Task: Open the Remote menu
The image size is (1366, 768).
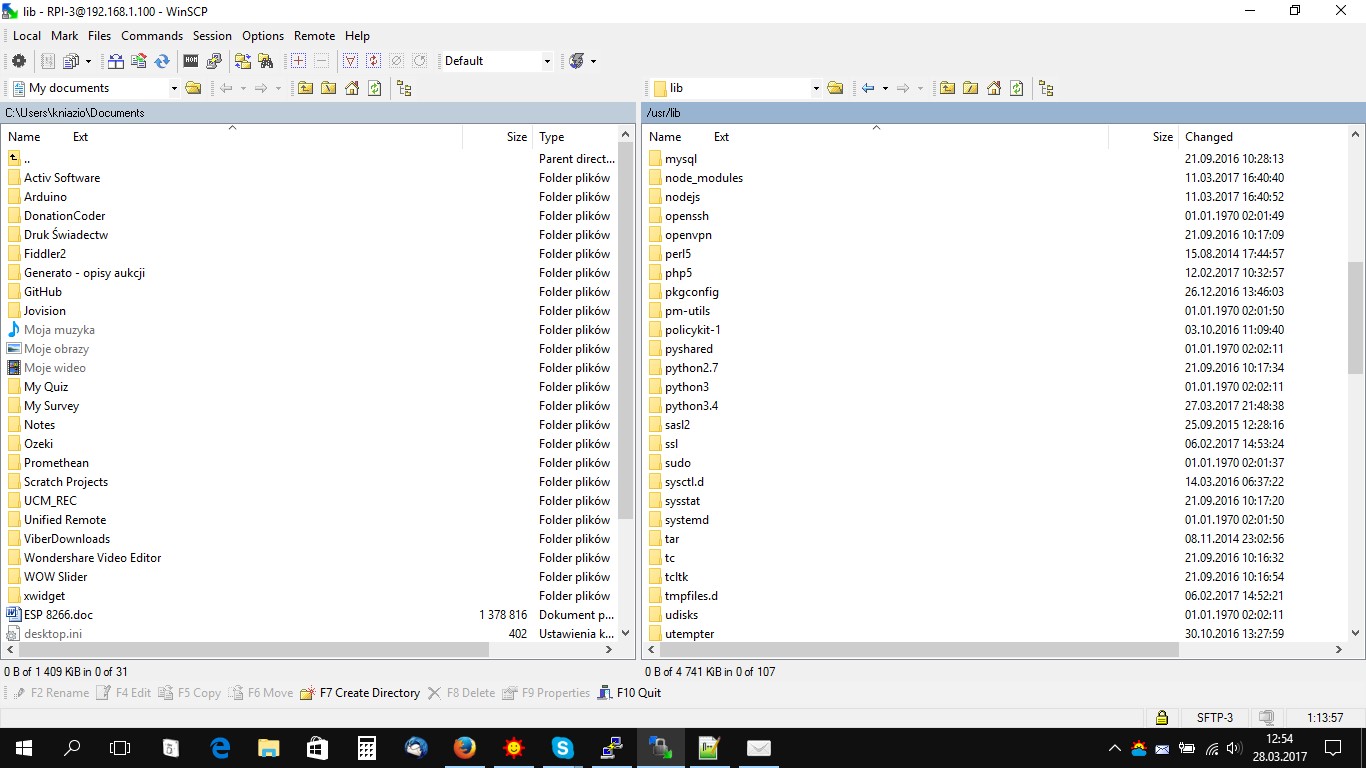Action: 314,35
